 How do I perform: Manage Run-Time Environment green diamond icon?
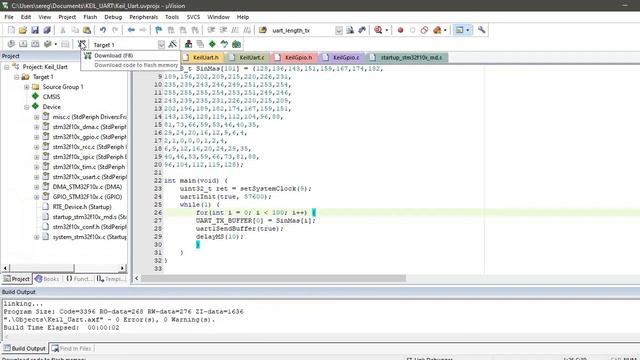point(212,44)
